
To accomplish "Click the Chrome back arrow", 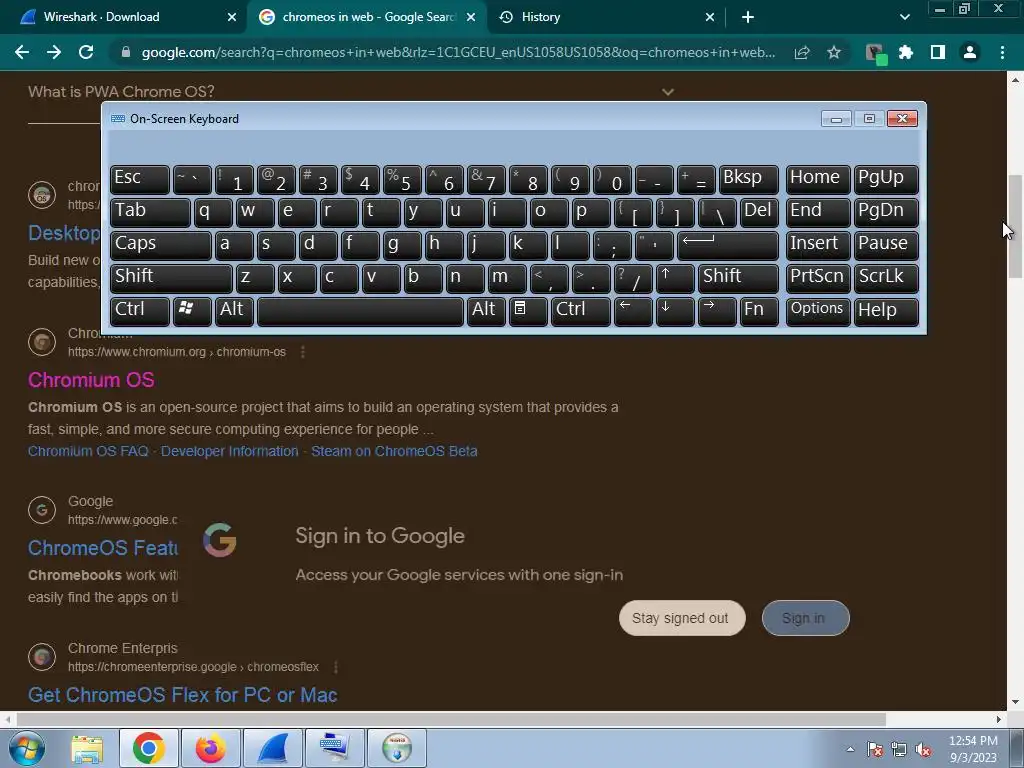I will (22, 52).
